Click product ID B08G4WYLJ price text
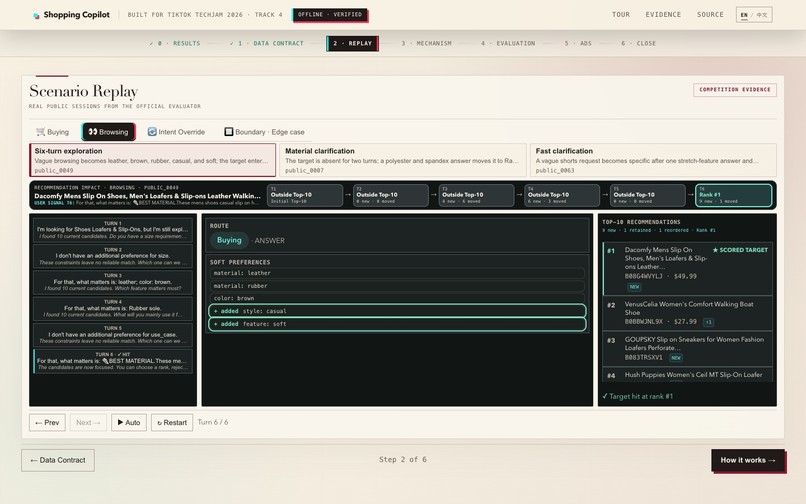Image resolution: width=806 pixels, height=504 pixels. [661, 276]
